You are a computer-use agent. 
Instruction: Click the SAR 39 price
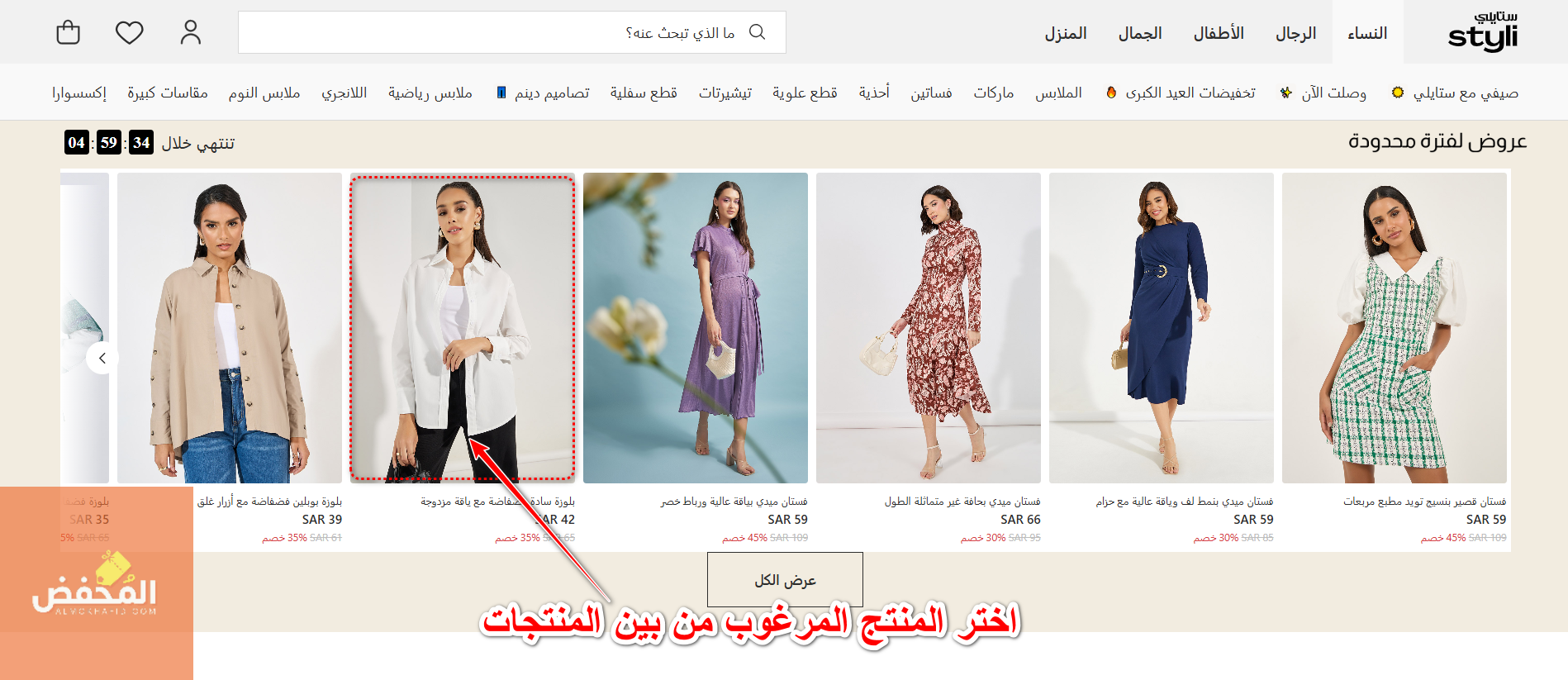coord(321,520)
